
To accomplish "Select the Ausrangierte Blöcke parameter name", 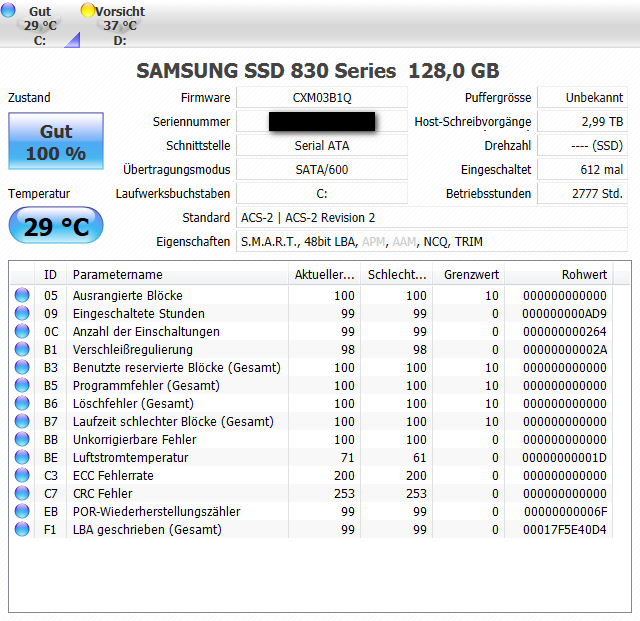I will pyautogui.click(x=128, y=296).
